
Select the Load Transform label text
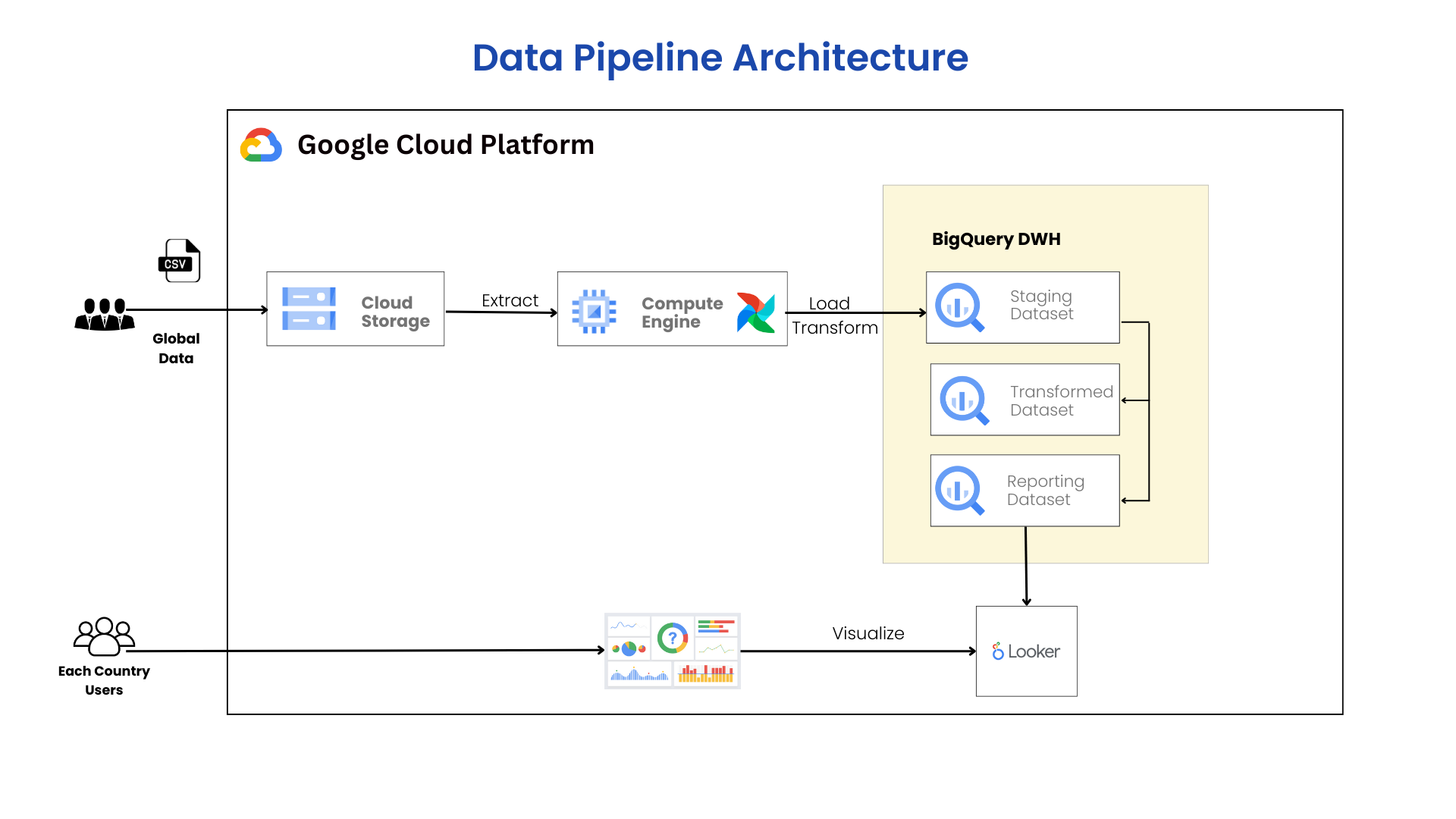pyautogui.click(x=834, y=315)
